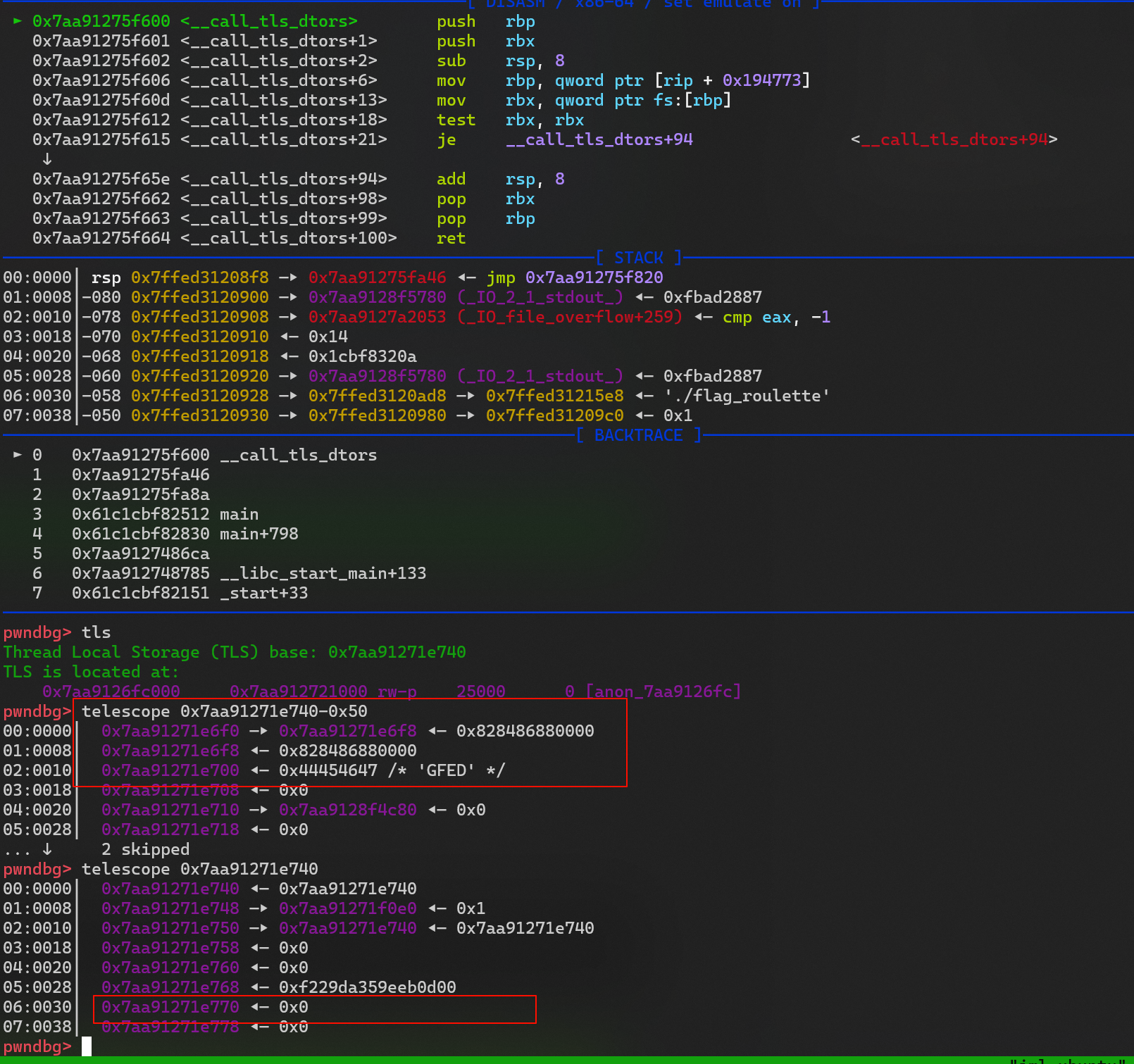Click return address 0x7aa91275fa46 in stack

pos(378,278)
